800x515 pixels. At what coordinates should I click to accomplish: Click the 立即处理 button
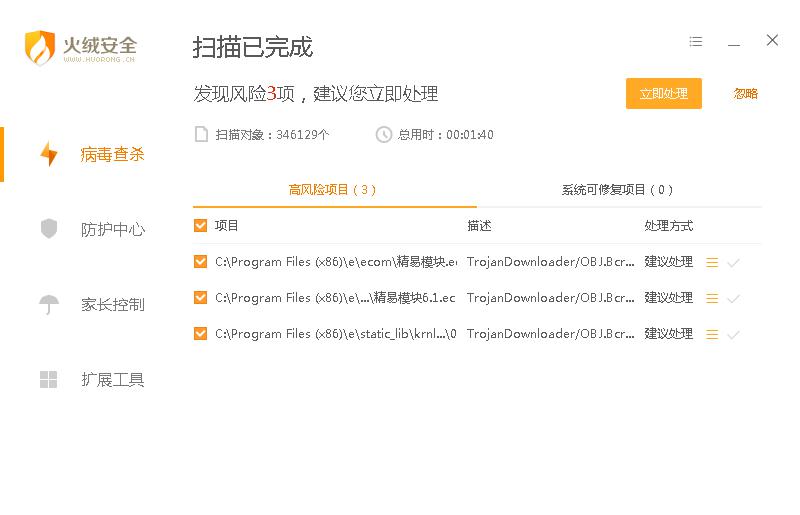click(x=664, y=93)
